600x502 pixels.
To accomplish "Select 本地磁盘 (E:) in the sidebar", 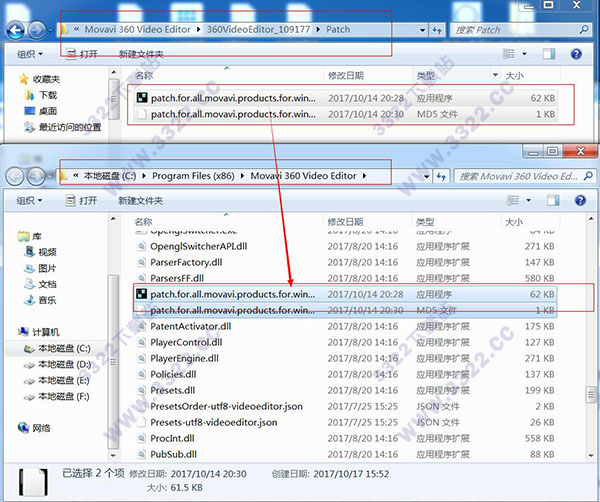I will 57,381.
